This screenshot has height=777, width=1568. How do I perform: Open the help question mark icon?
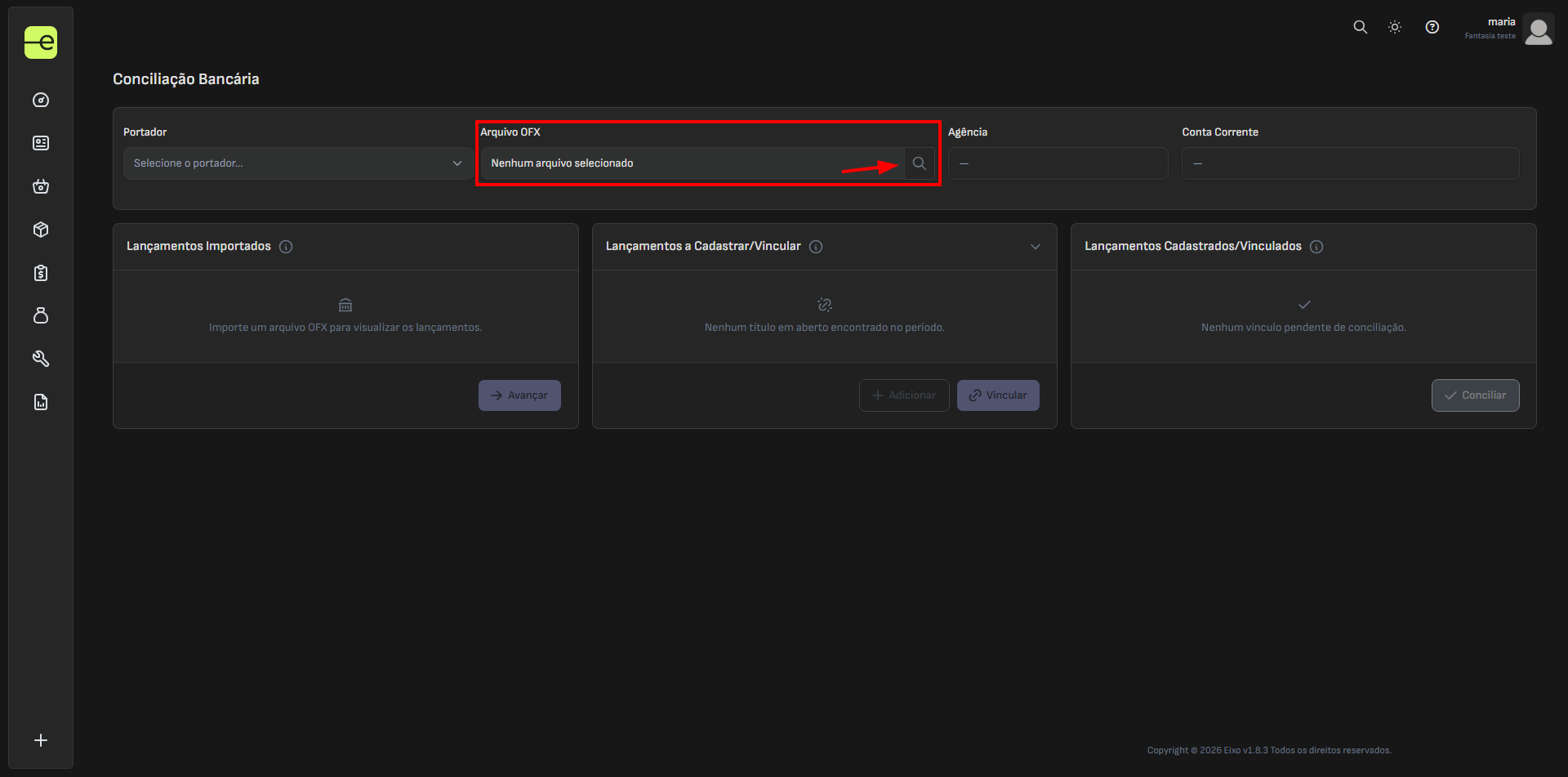pyautogui.click(x=1432, y=27)
